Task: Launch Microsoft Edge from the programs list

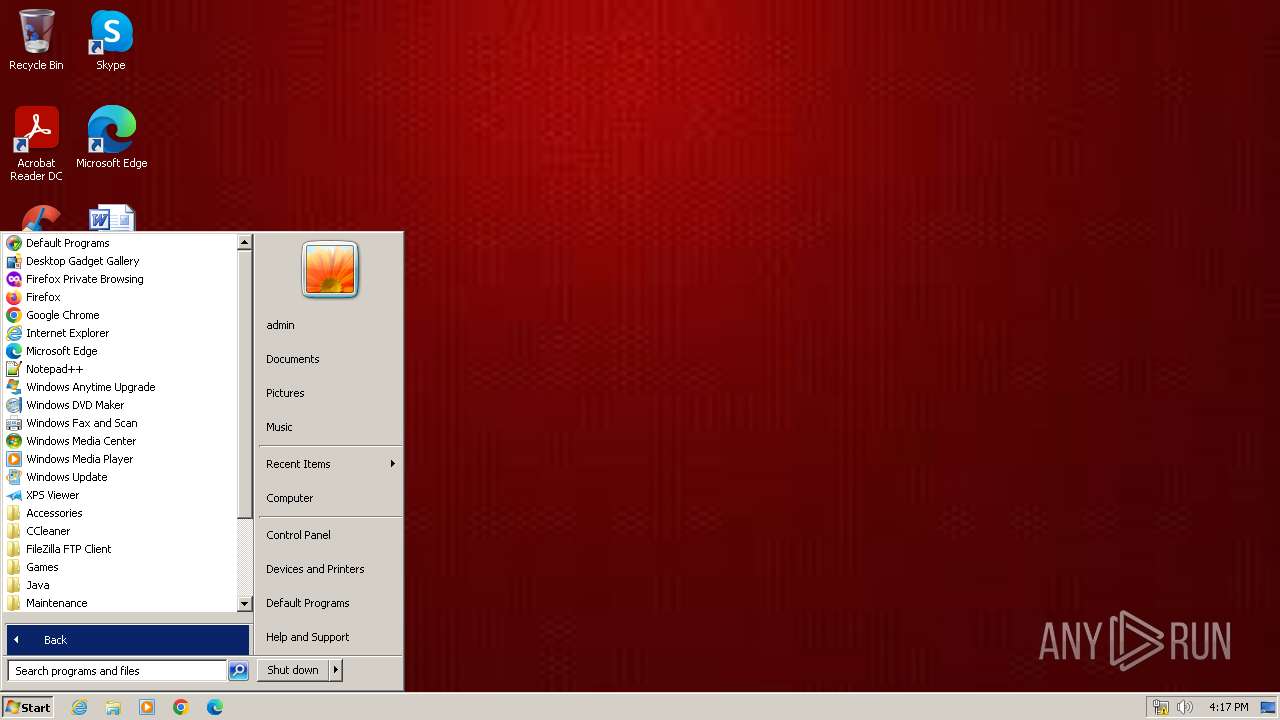Action: point(61,351)
